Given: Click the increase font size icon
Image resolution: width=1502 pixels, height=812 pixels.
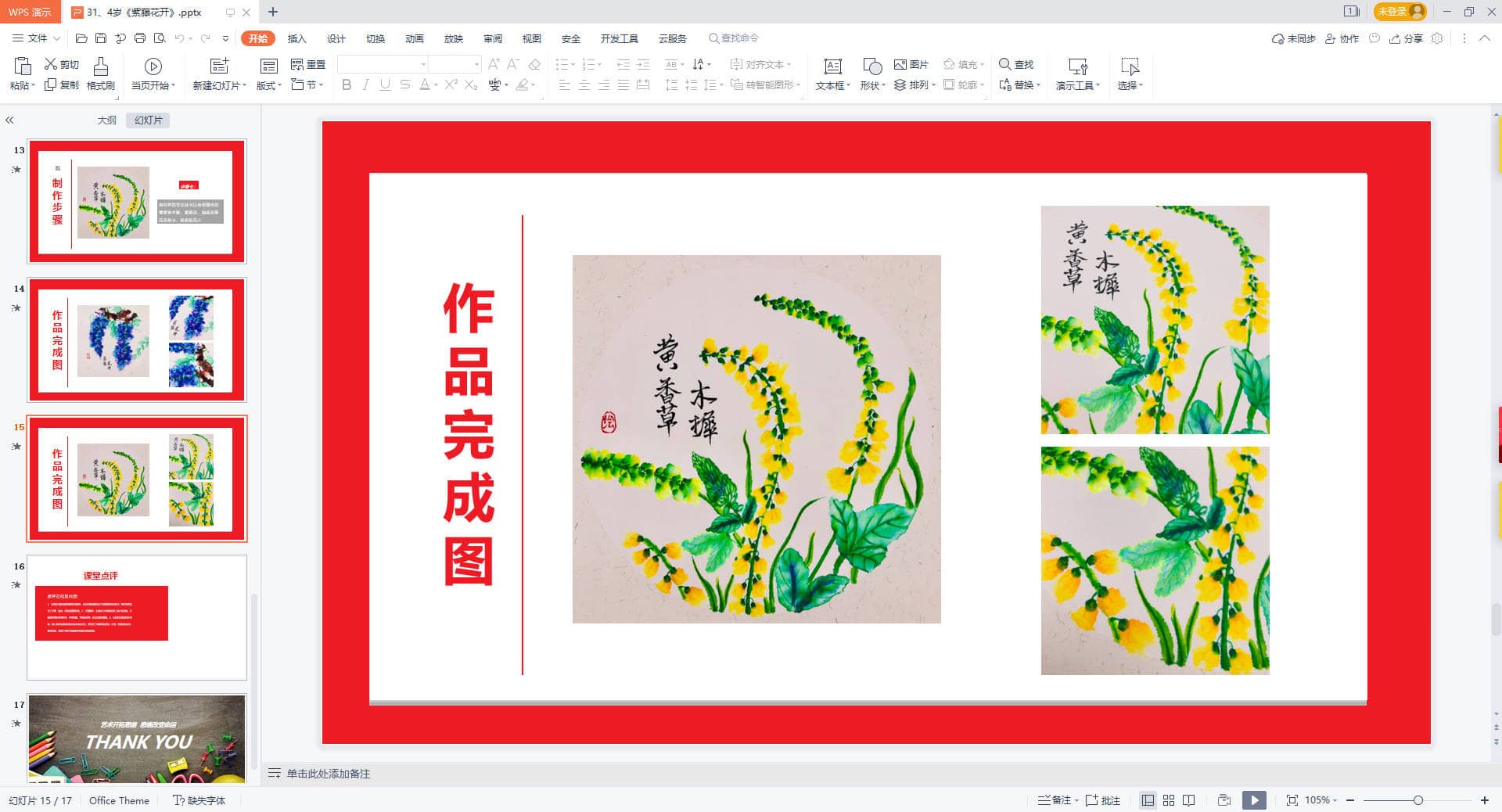Looking at the screenshot, I should coord(494,64).
